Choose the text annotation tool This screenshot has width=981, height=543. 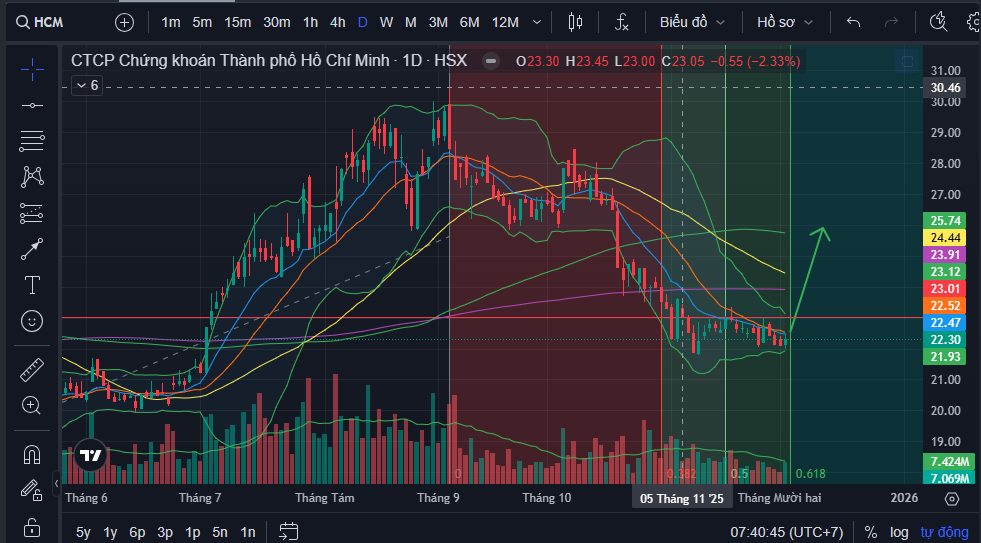click(32, 285)
